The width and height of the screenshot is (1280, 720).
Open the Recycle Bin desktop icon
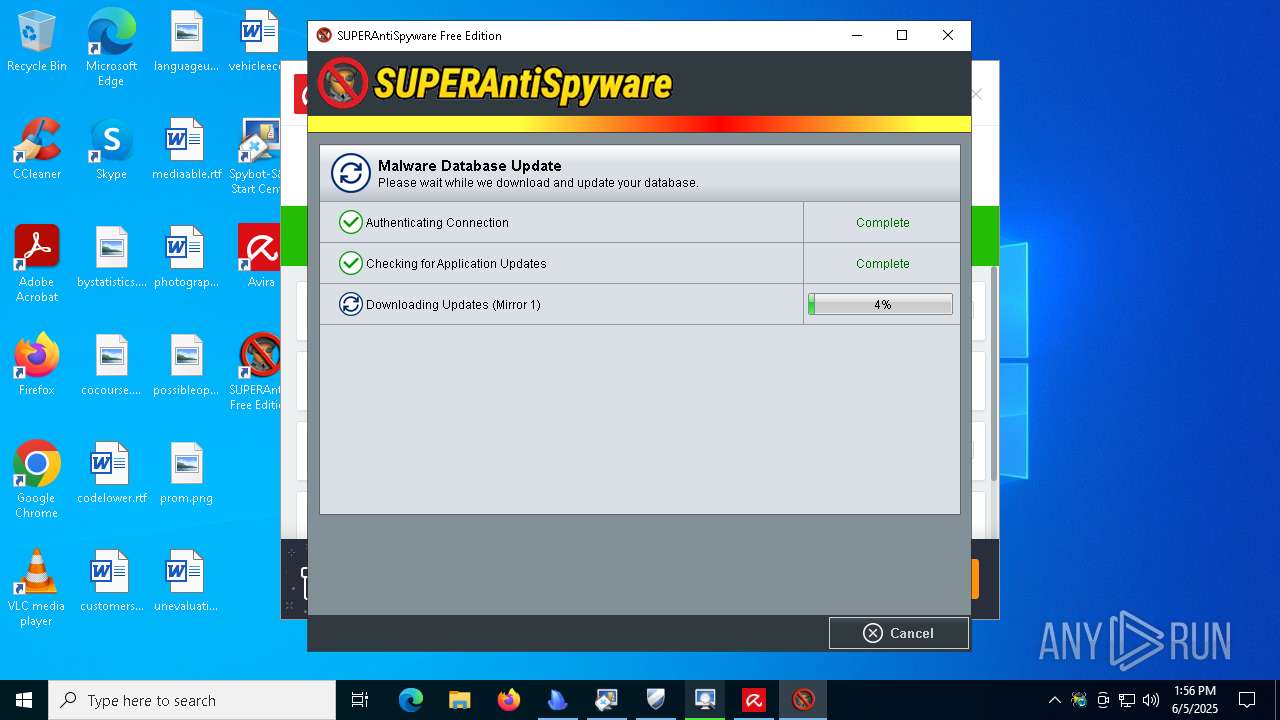coord(37,42)
